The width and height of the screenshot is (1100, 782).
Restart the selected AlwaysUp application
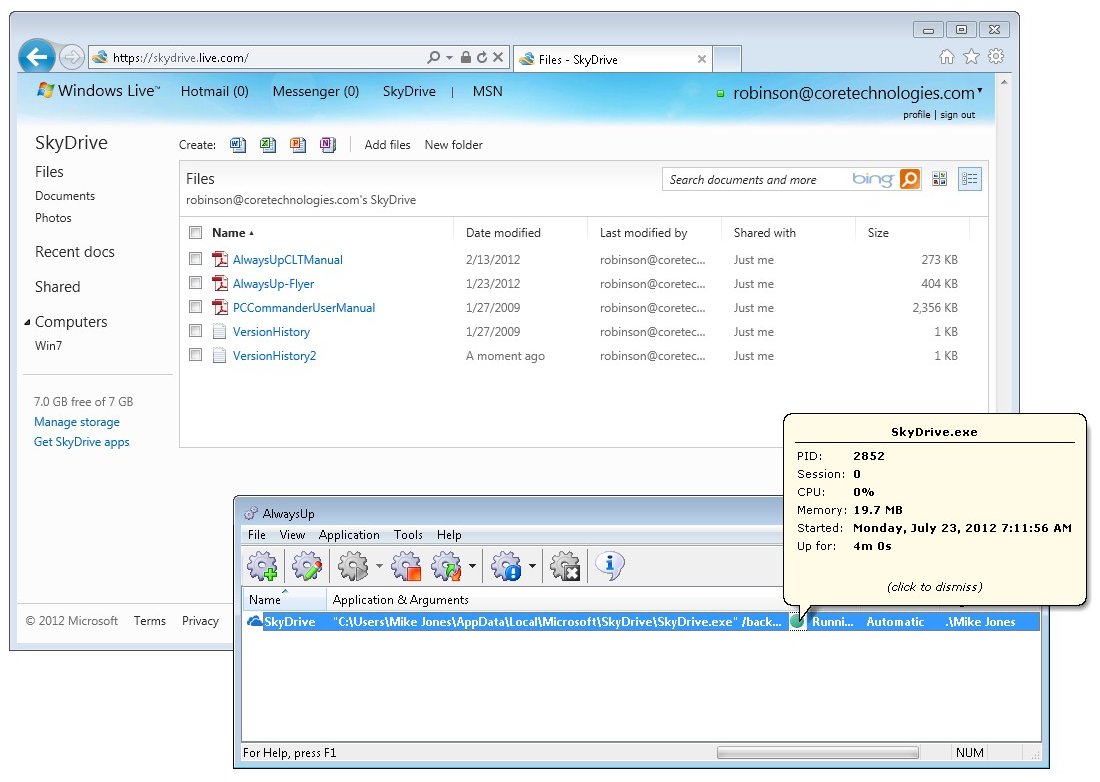tap(447, 566)
